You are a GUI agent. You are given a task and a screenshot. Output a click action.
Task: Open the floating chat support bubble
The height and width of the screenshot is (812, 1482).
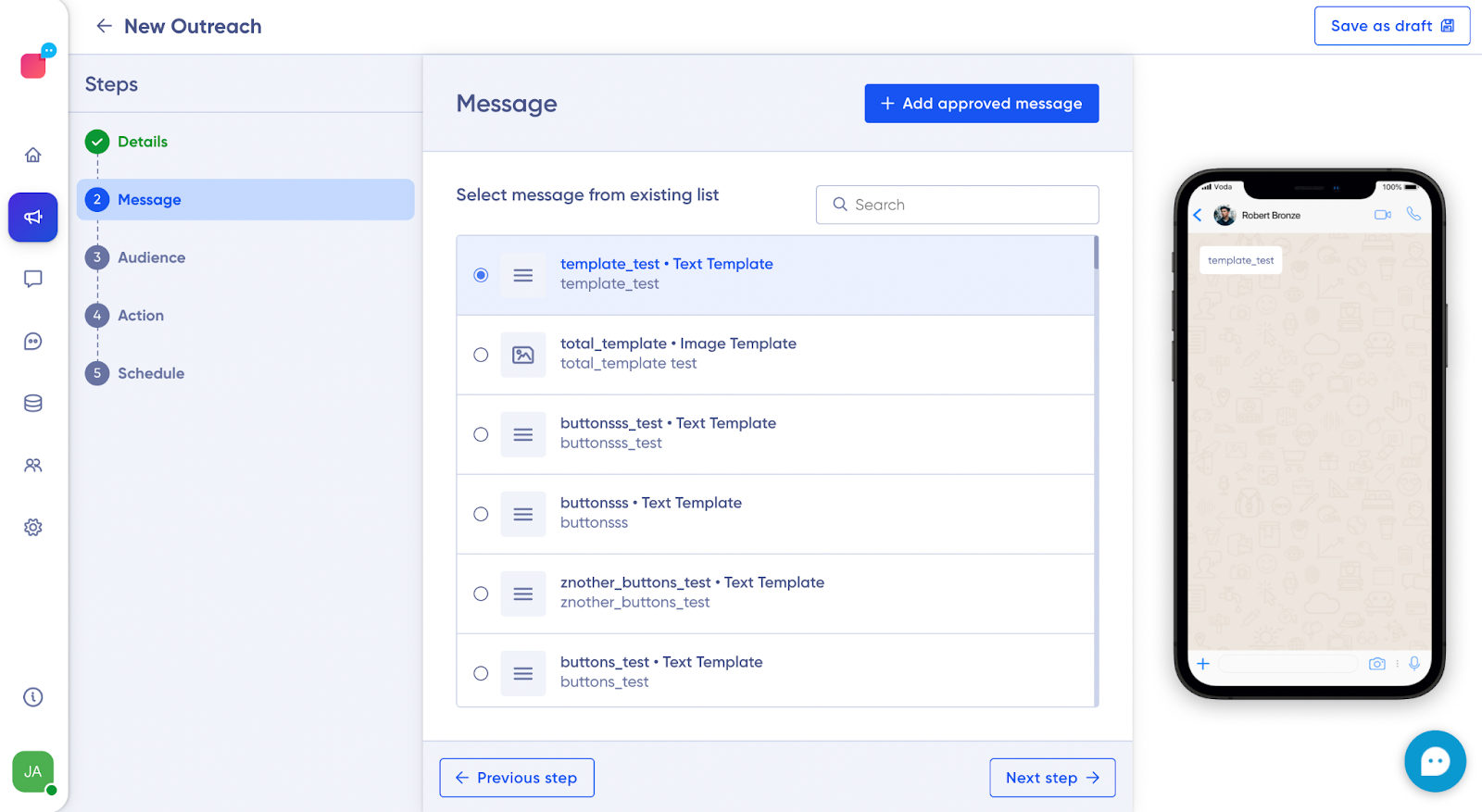click(x=1435, y=762)
